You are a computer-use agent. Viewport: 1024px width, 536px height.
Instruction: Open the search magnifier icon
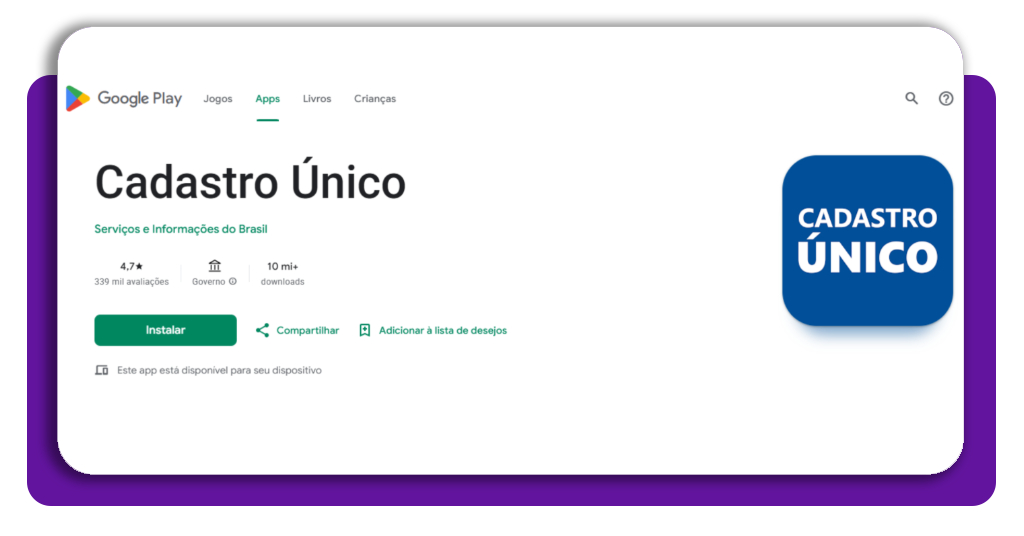pos(911,99)
